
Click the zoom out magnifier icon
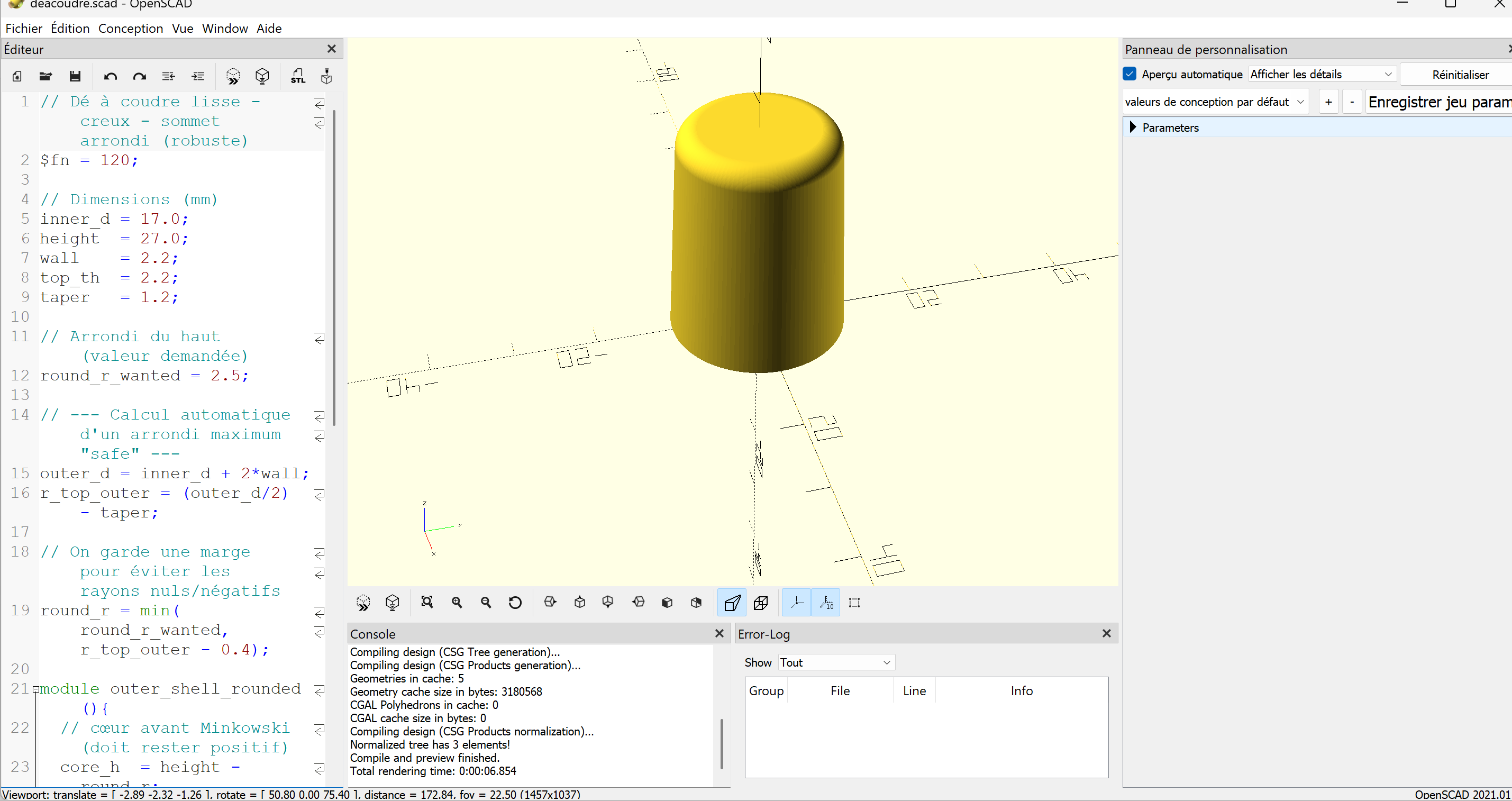coord(486,603)
